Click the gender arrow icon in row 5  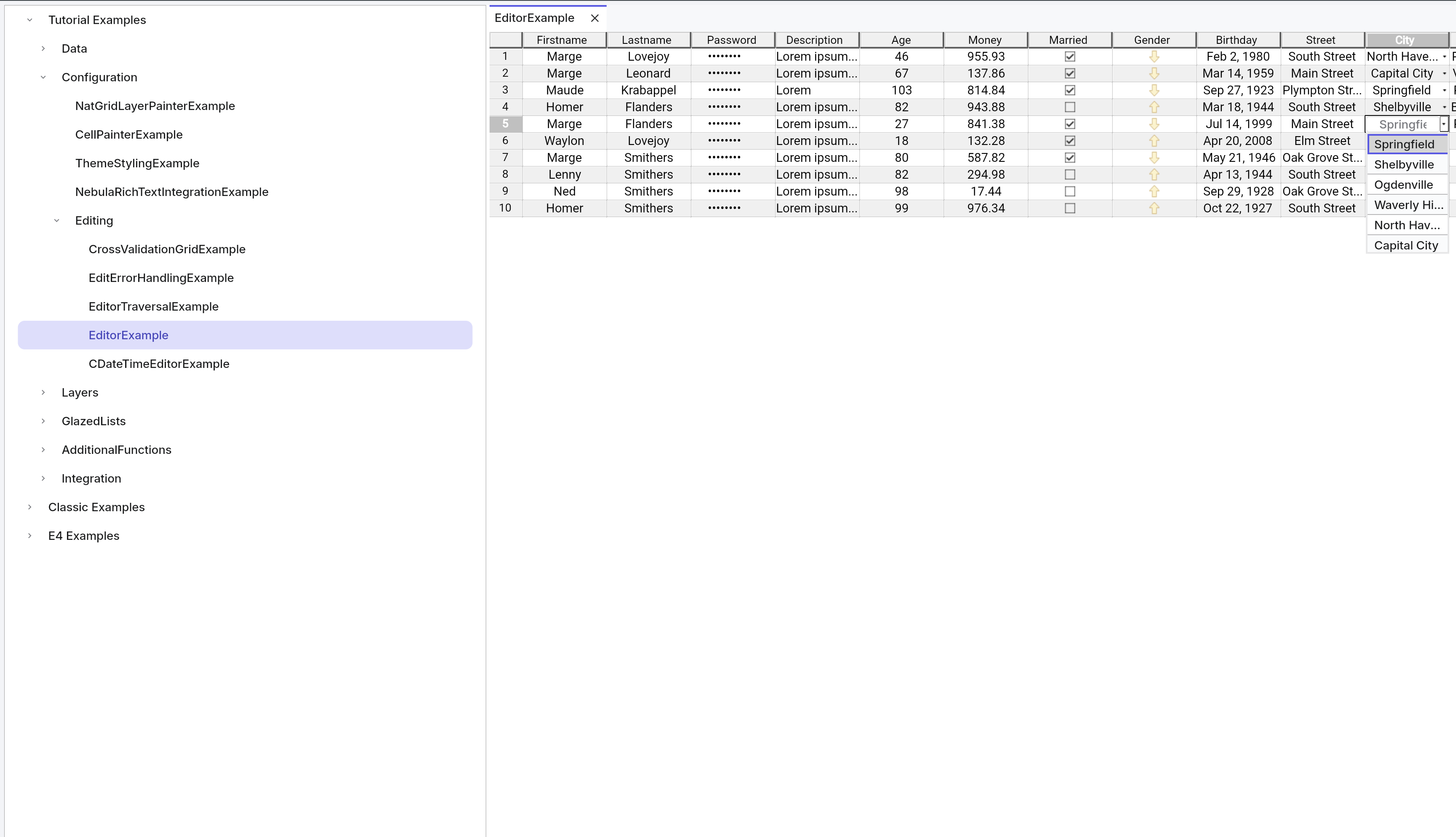tap(1154, 123)
